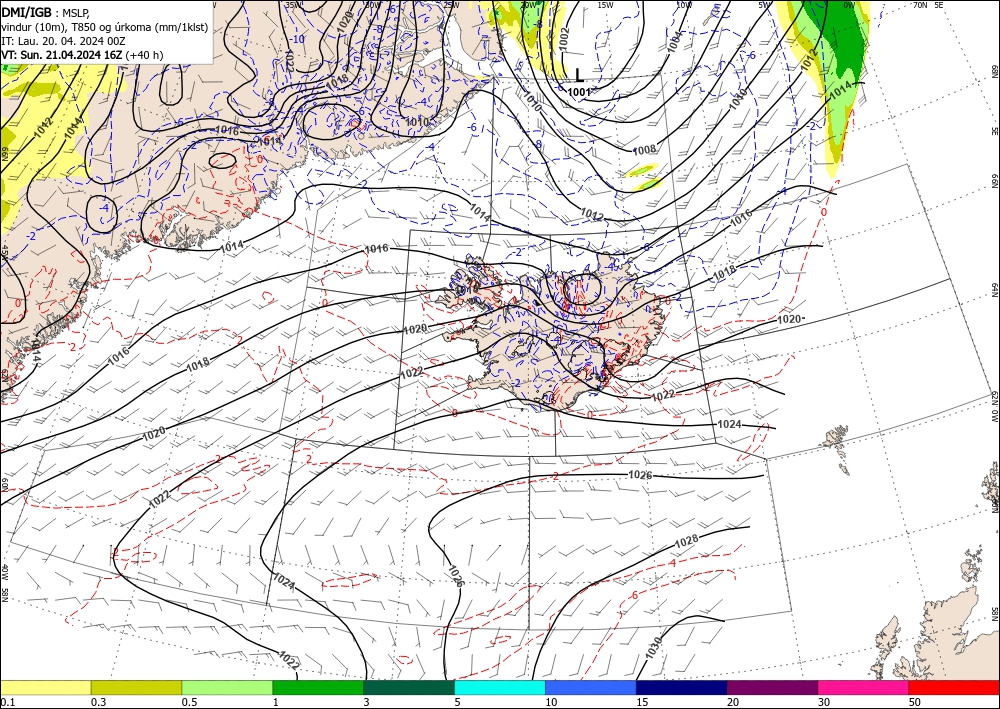This screenshot has width=1000, height=709.
Task: Click the '35W' longitude label at top
Action: tap(294, 5)
